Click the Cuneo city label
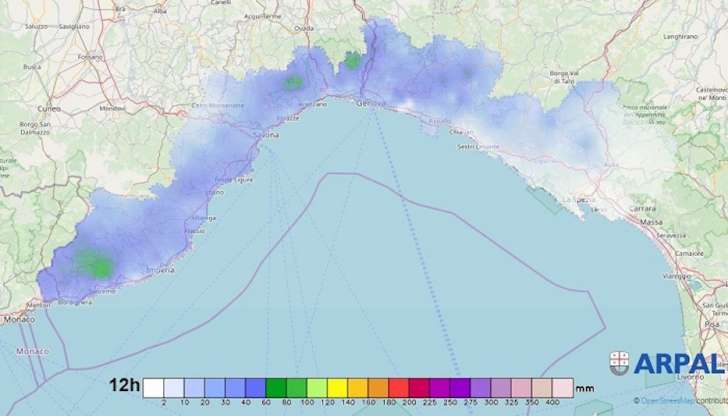Viewport: 728px width, 416px height. click(x=49, y=109)
